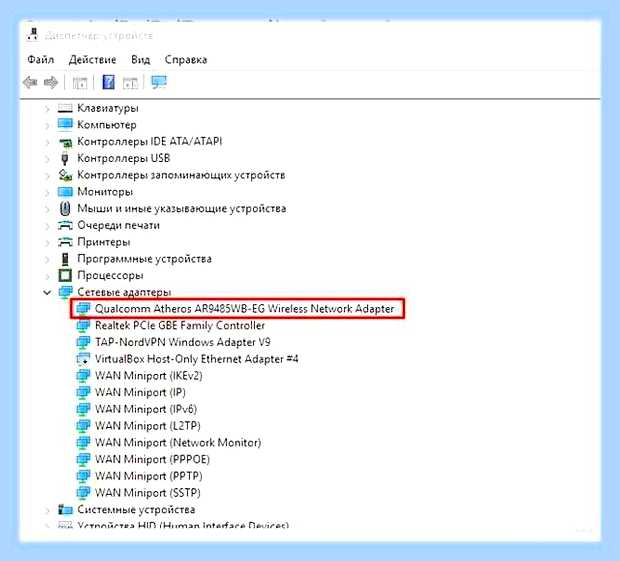Select WAN Miniport (IP) entry
This screenshot has height=561, width=620.
click(x=140, y=392)
